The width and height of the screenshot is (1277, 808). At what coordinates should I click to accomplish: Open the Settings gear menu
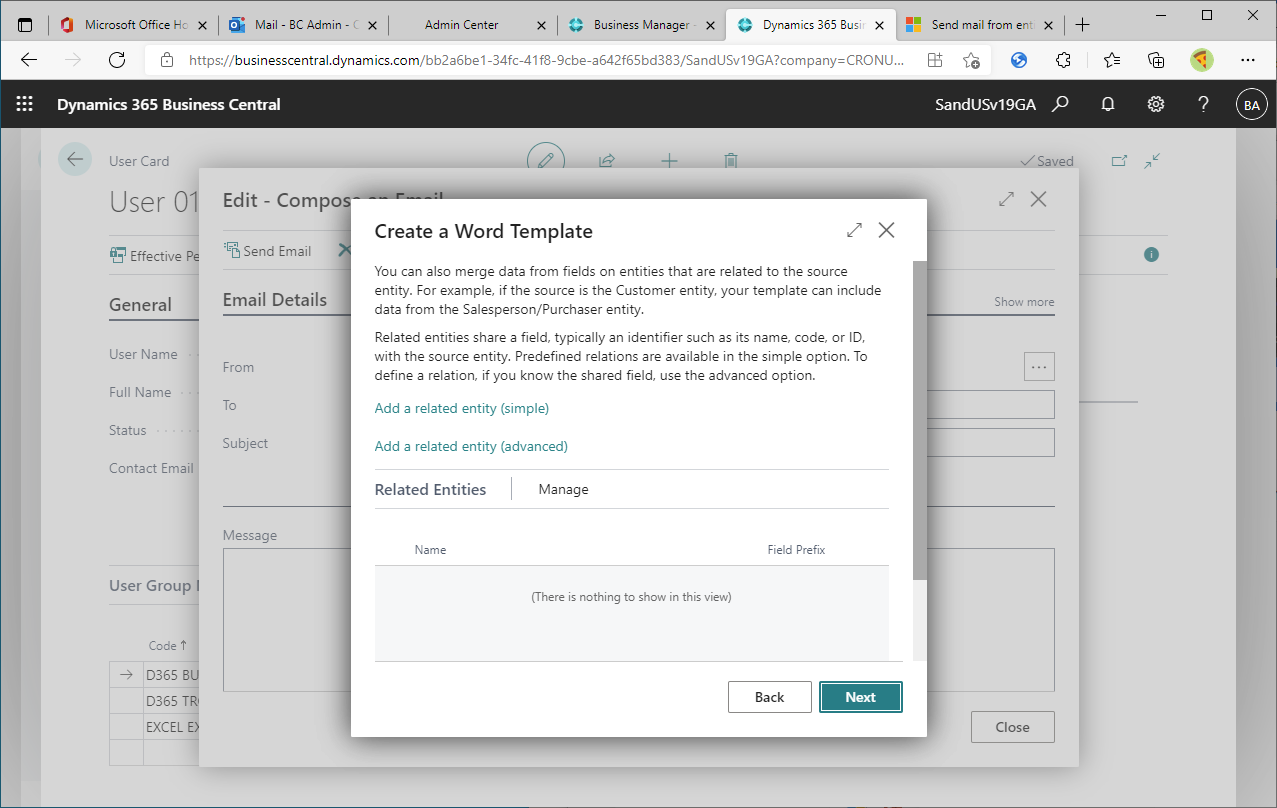(x=1156, y=104)
